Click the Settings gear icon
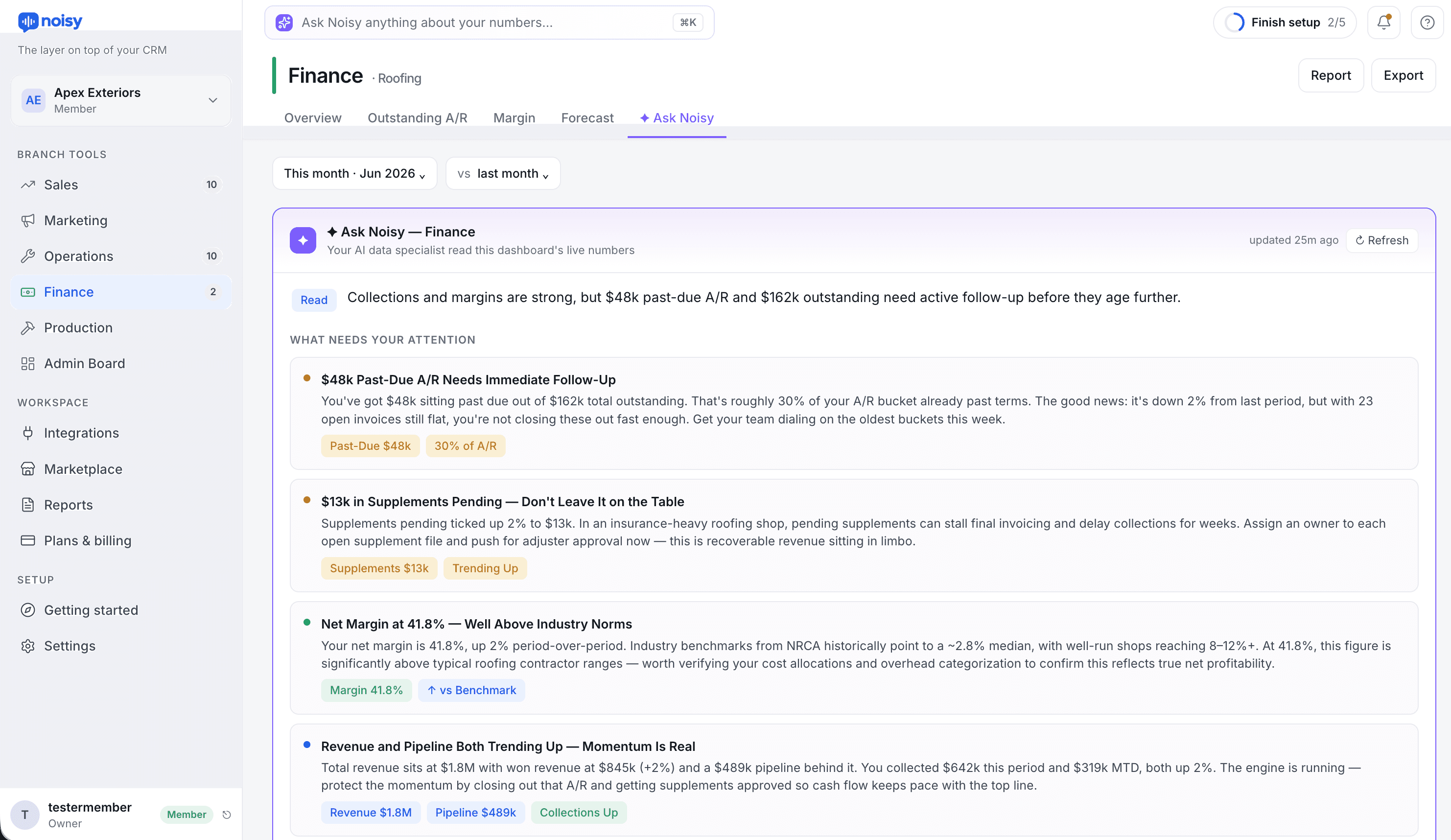The image size is (1451, 840). coord(27,646)
